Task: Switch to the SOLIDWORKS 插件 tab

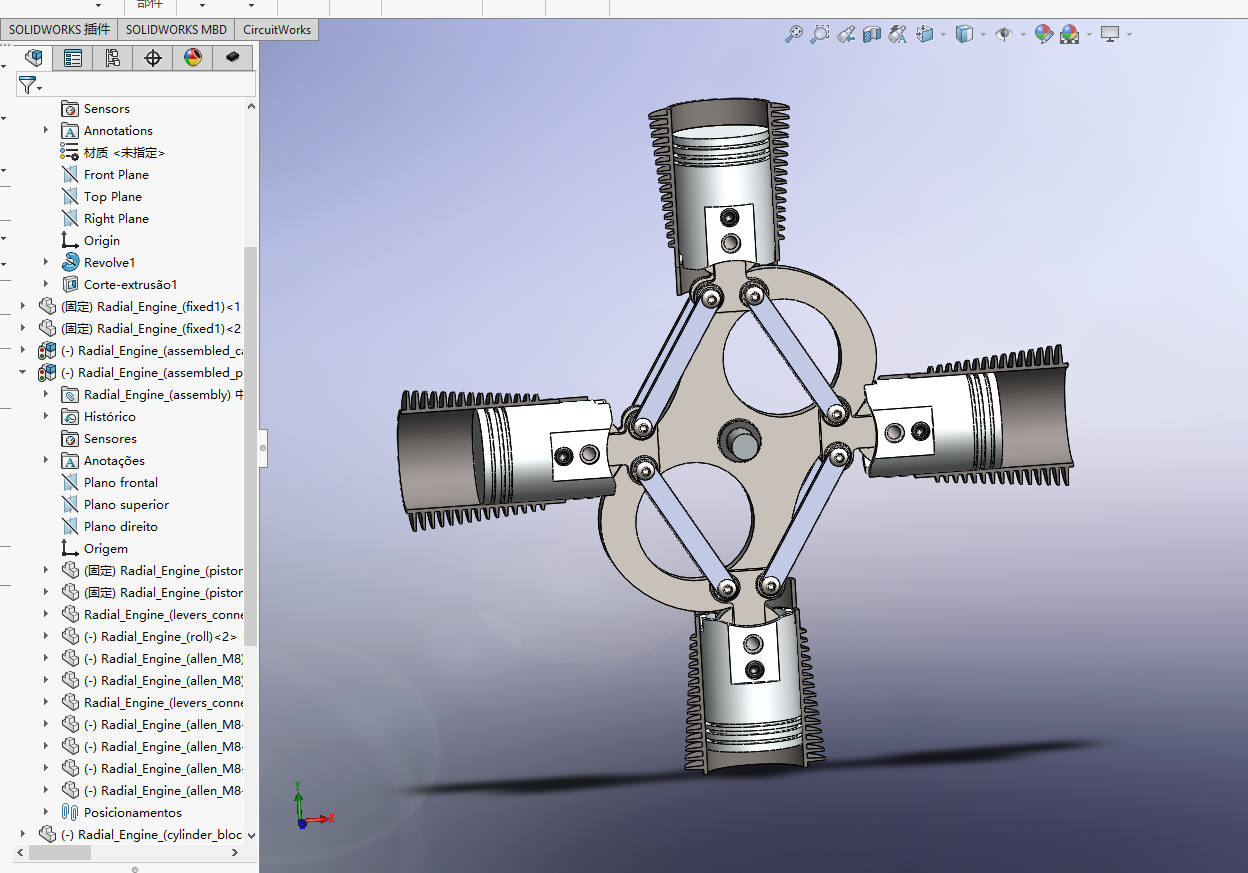Action: [59, 29]
